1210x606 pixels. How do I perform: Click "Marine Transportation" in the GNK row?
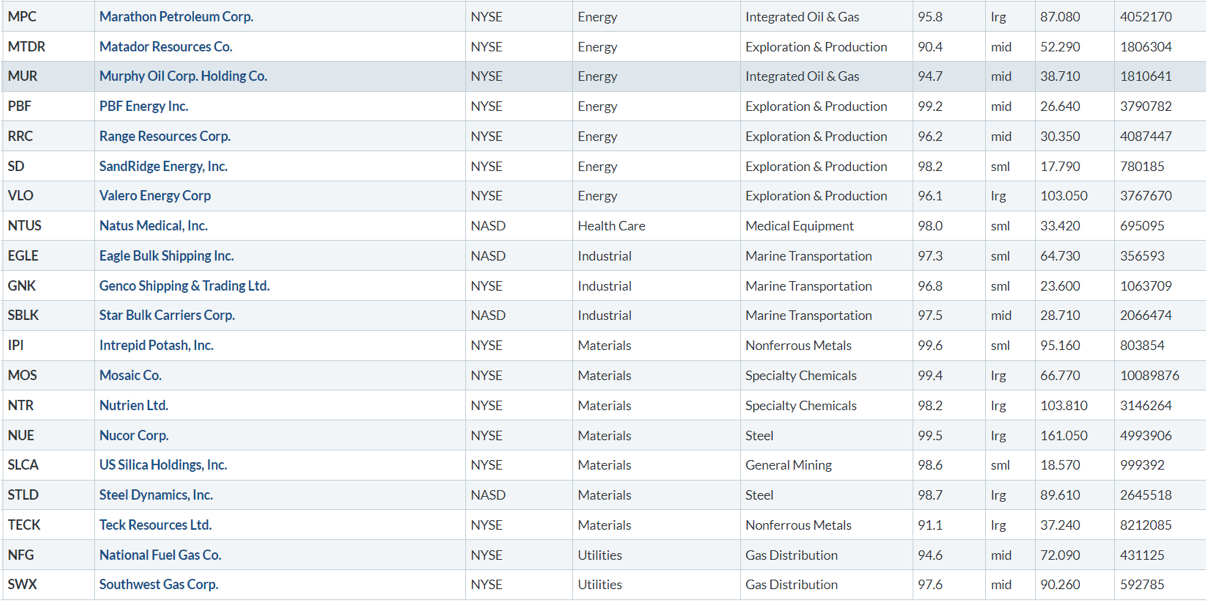[808, 286]
